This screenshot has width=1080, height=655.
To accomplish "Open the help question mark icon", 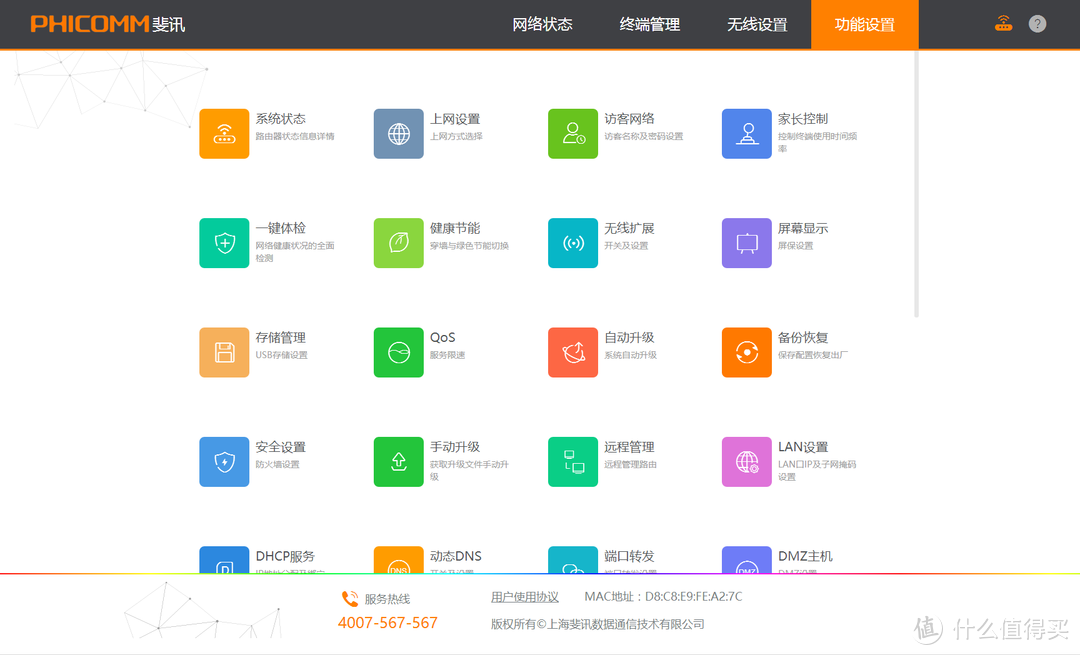I will (x=1036, y=22).
